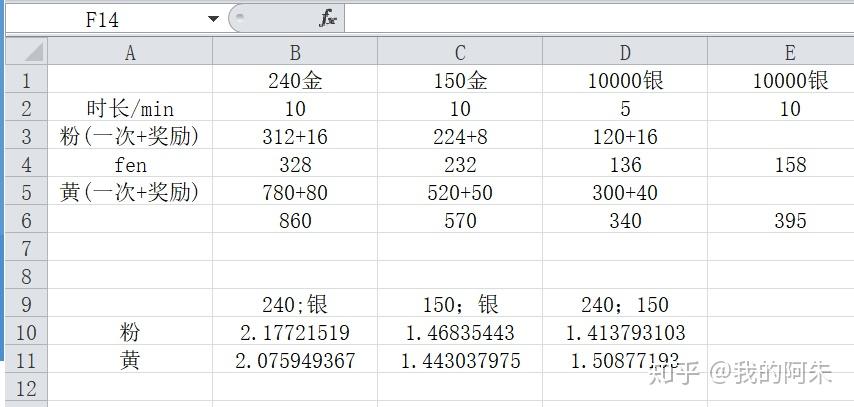Click cell containing 570
Image resolution: width=854 pixels, height=407 pixels.
pos(460,220)
